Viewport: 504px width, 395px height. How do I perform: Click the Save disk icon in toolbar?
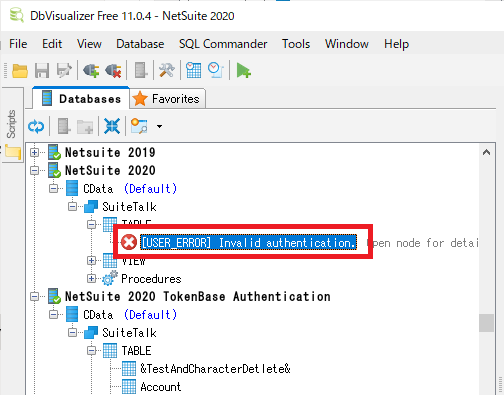click(42, 71)
